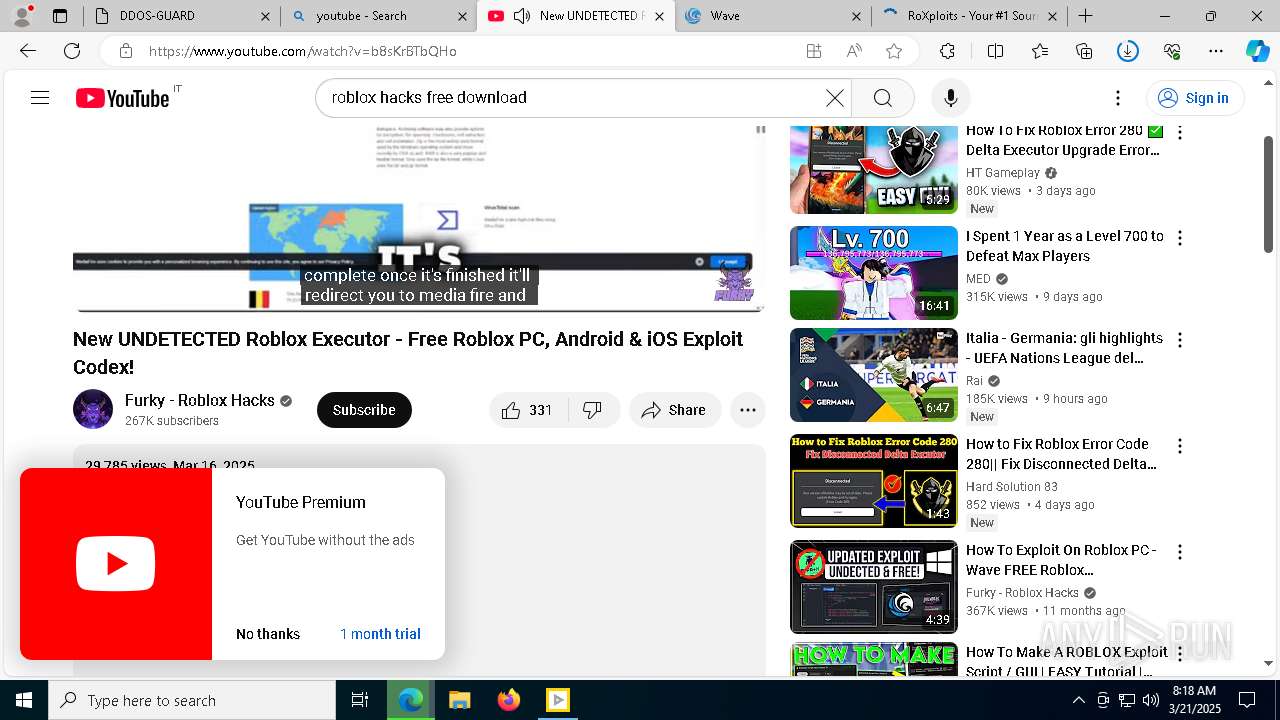Screen dimensions: 1280x720
Task: Open HT Gameplay channel
Action: coord(1003,173)
